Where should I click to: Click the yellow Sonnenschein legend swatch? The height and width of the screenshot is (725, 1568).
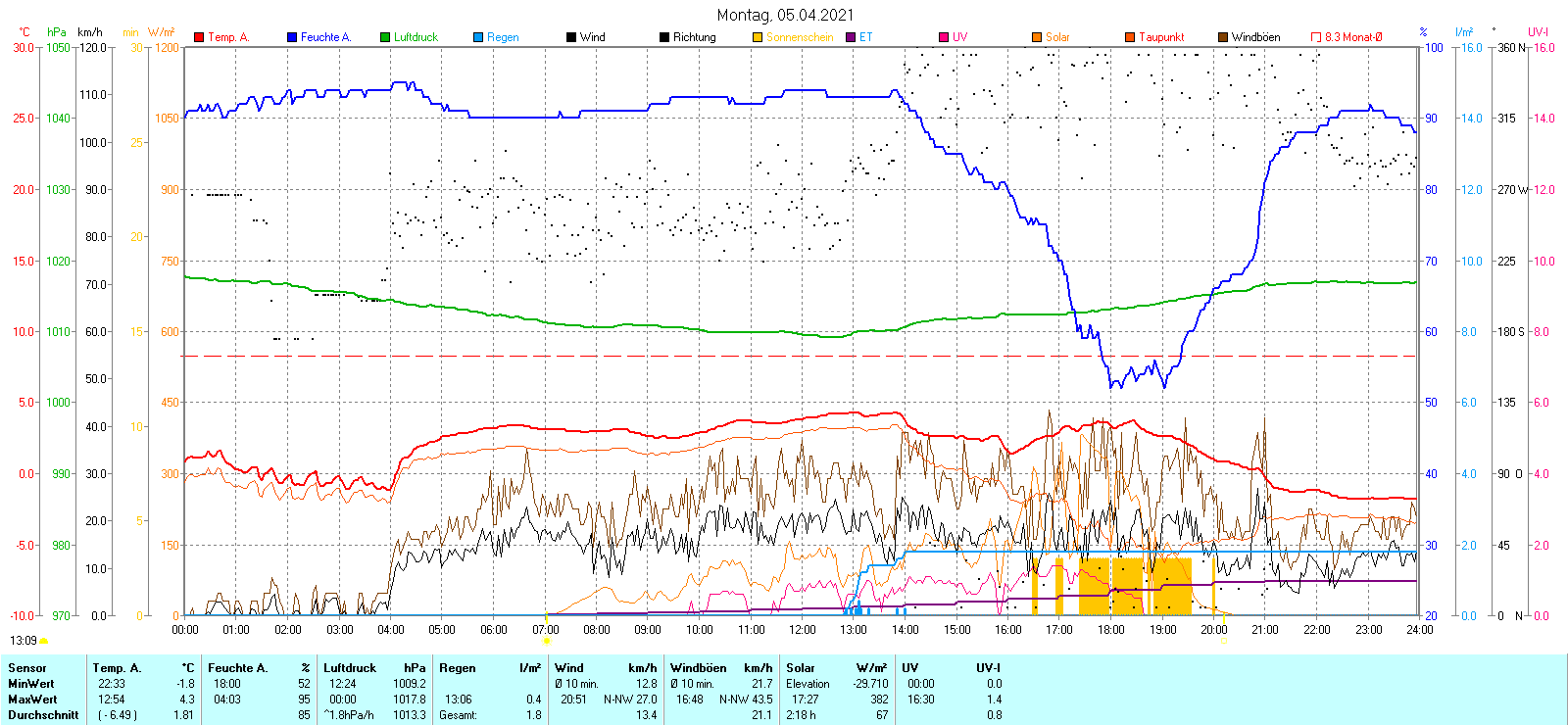click(x=758, y=37)
